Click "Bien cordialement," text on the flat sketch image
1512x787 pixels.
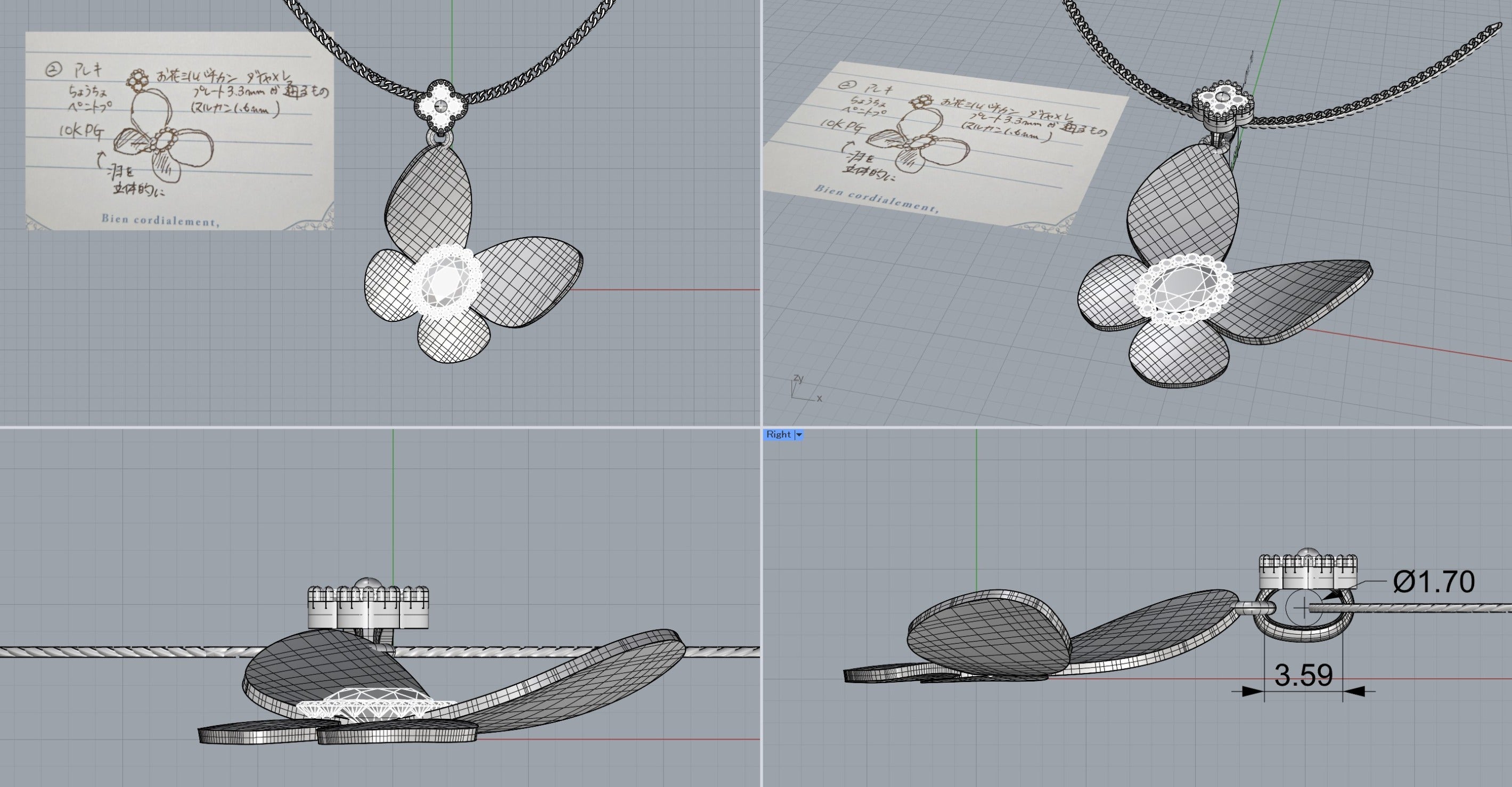coord(160,220)
